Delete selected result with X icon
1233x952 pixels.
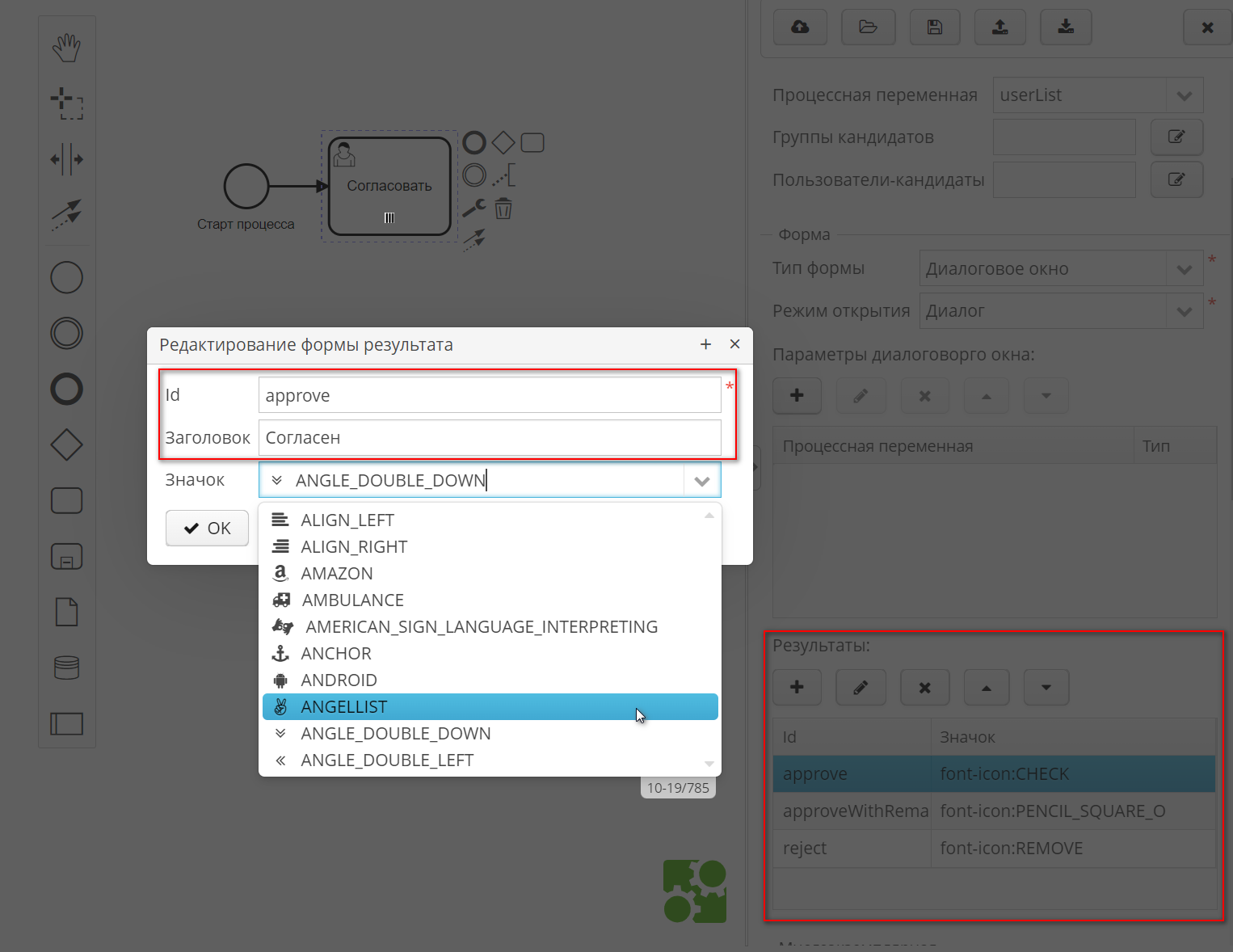(x=924, y=687)
